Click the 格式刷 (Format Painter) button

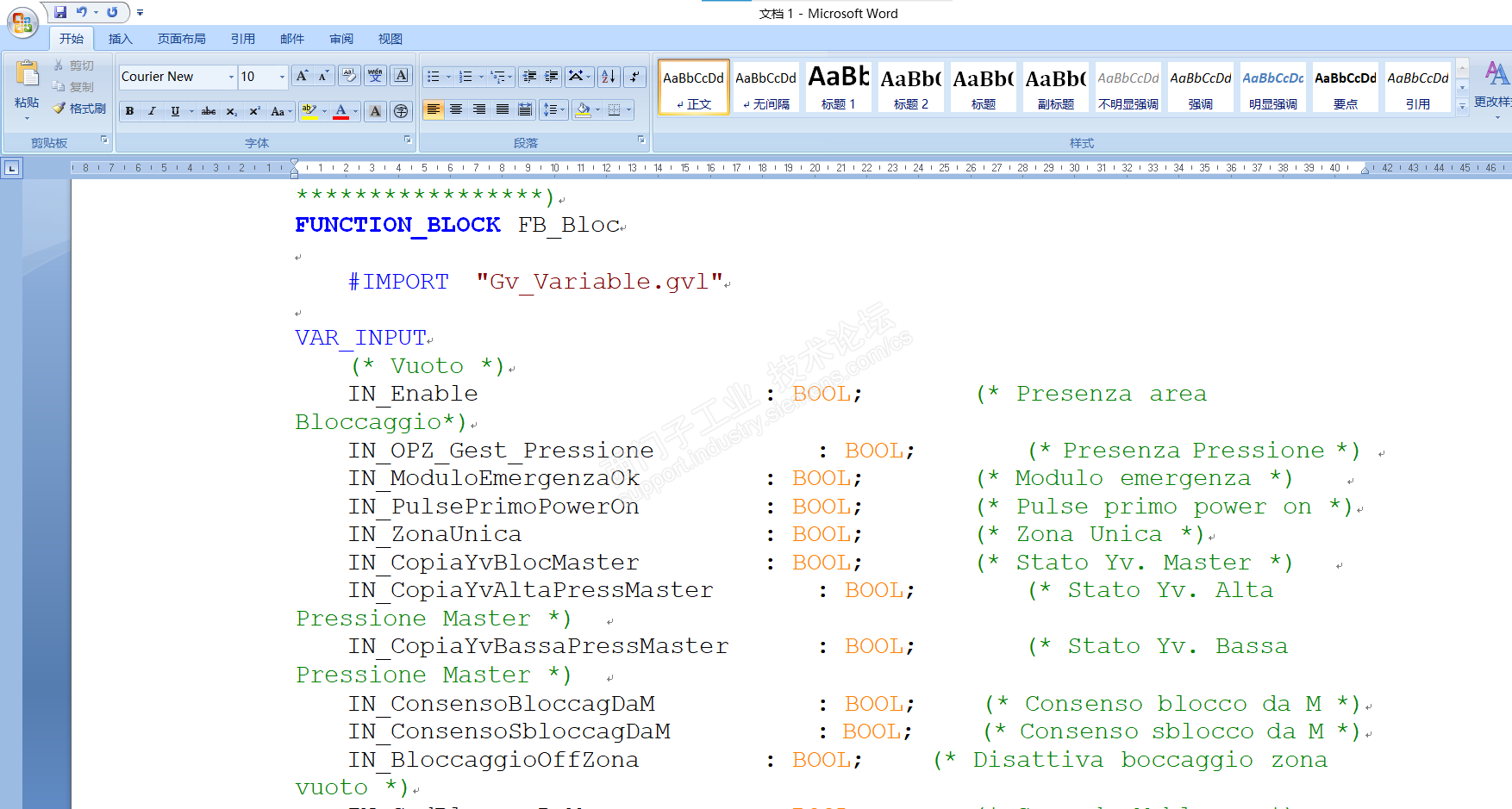coord(79,109)
